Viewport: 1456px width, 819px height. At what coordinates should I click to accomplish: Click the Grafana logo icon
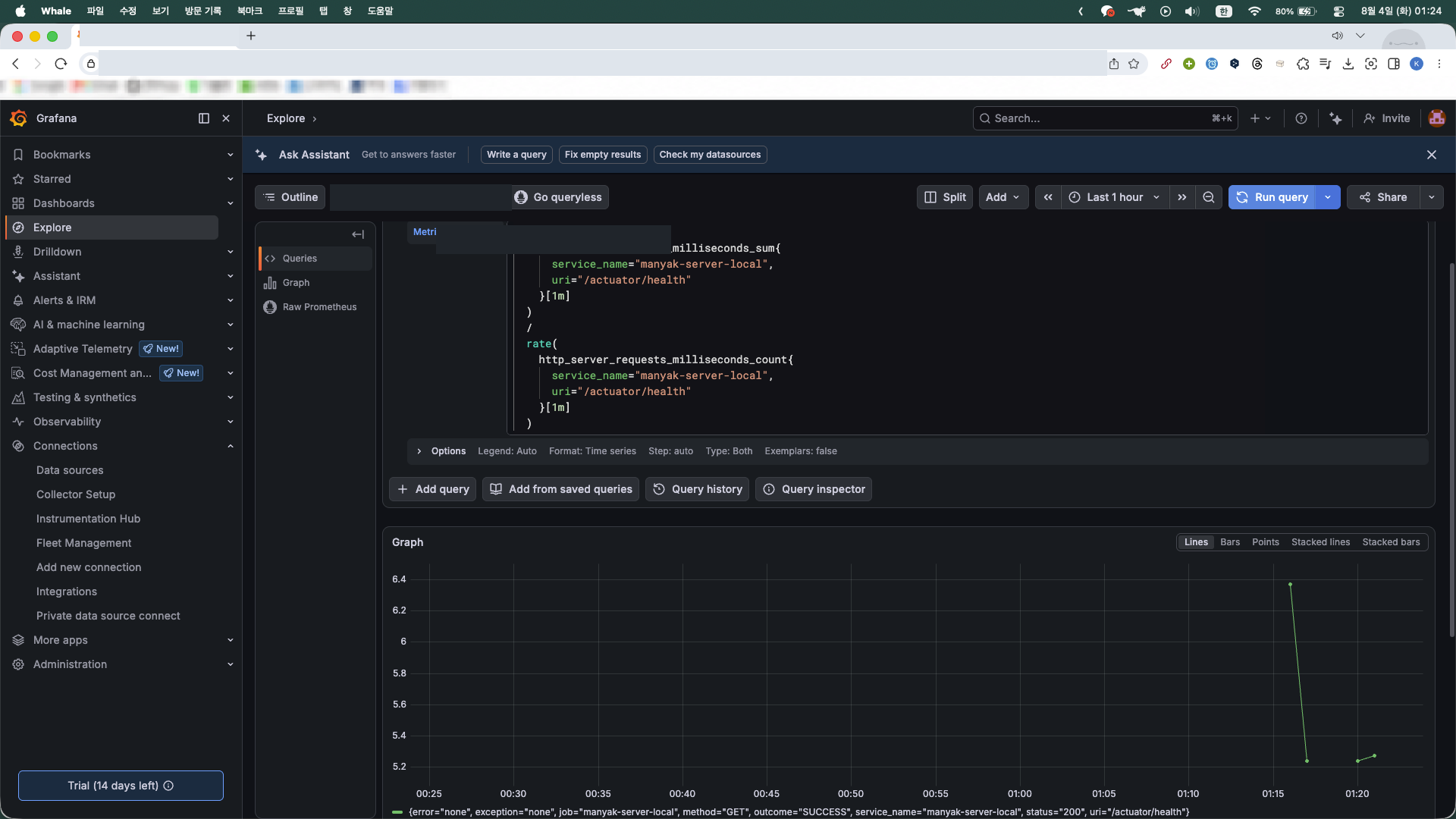18,118
